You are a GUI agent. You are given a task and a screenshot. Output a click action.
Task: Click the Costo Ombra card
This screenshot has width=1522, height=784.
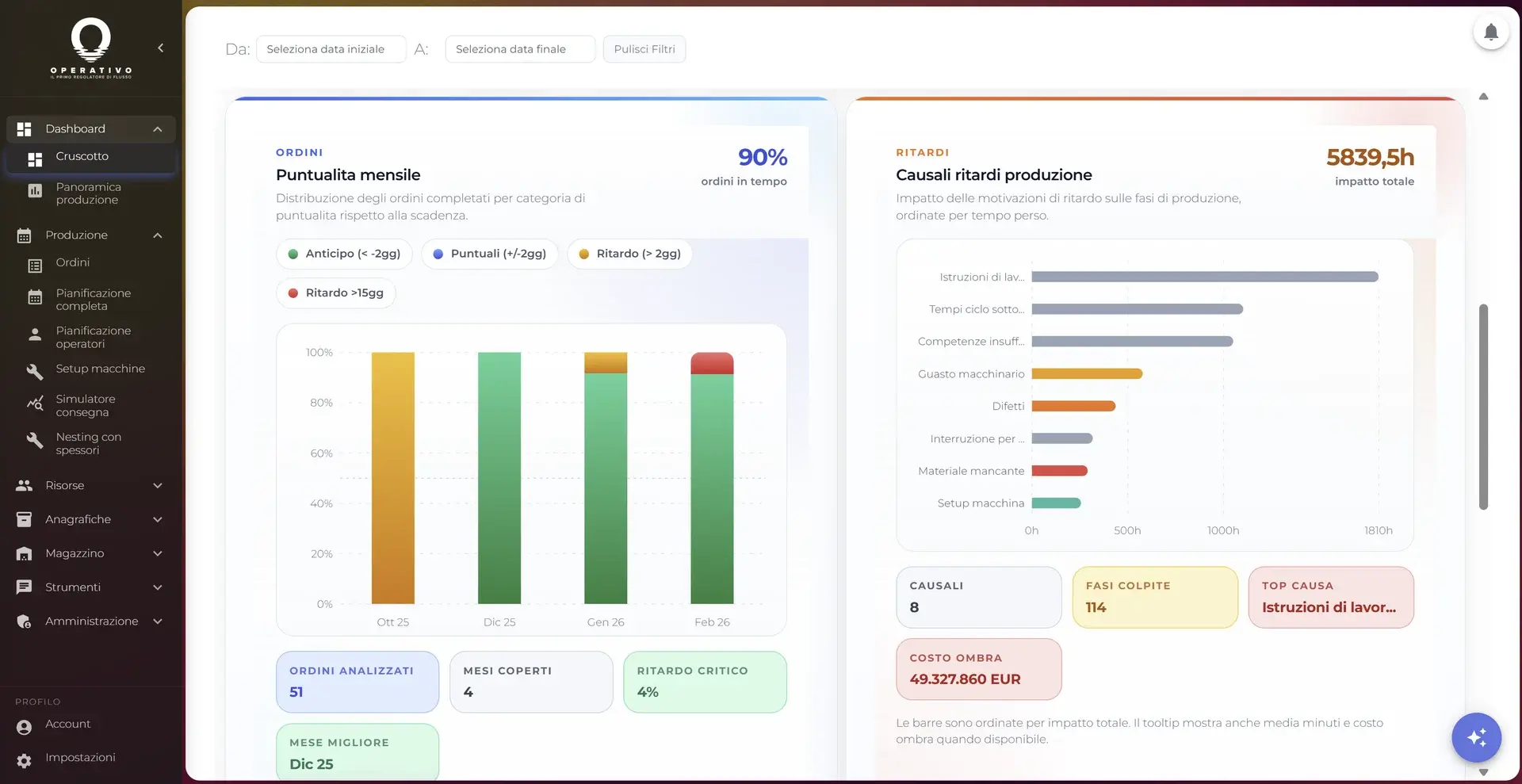coord(979,669)
